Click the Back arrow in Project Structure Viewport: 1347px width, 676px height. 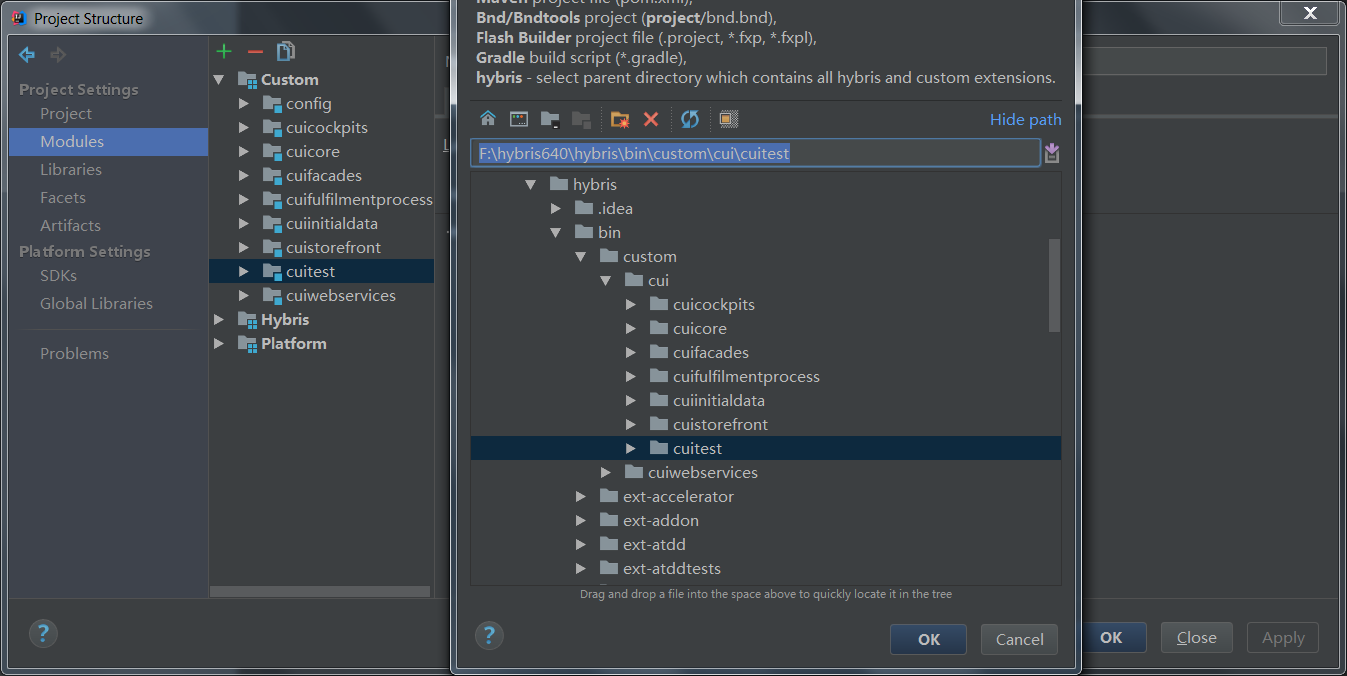coord(27,54)
